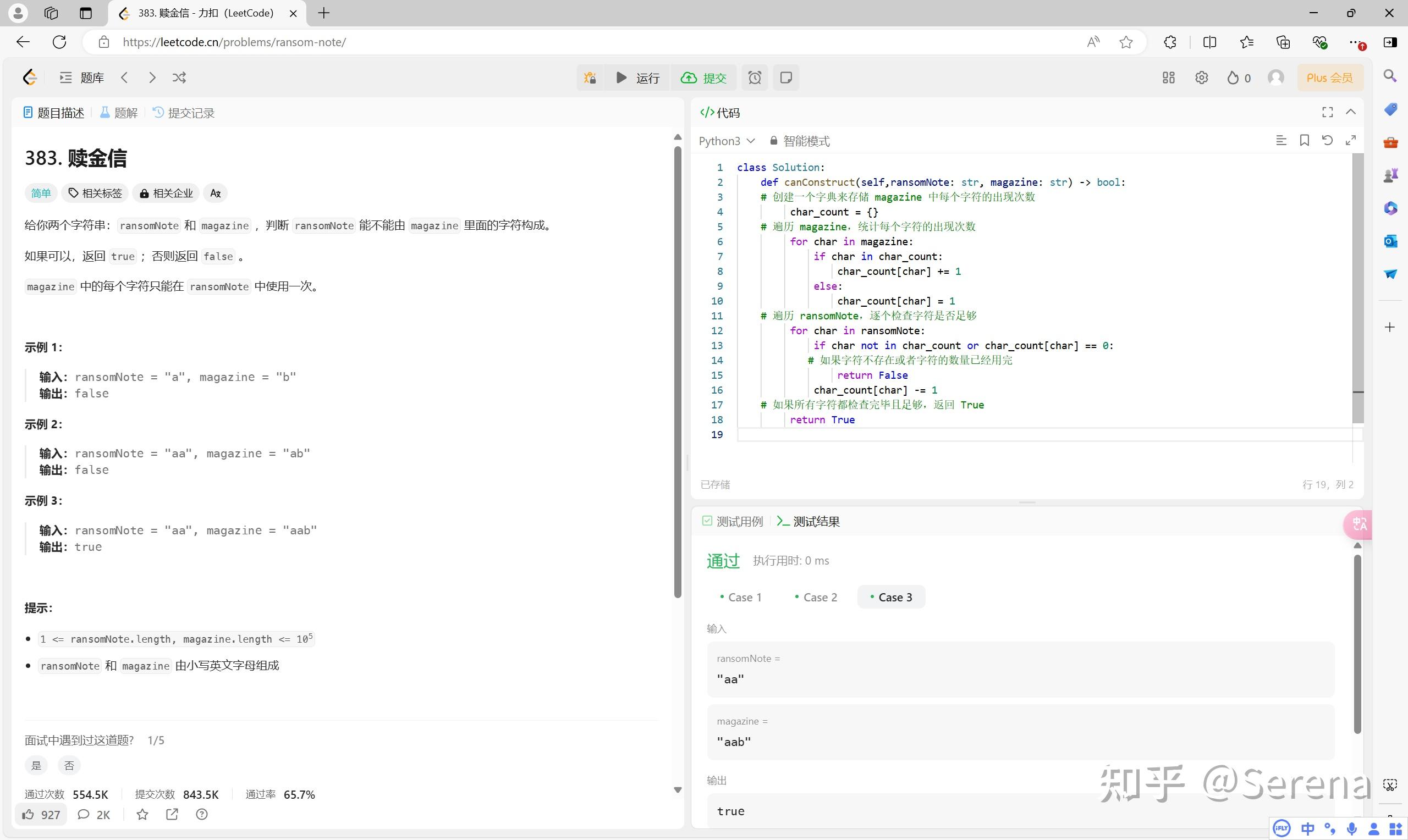
Task: Select 是 under 面试中遇到过这道题
Action: tap(36, 765)
